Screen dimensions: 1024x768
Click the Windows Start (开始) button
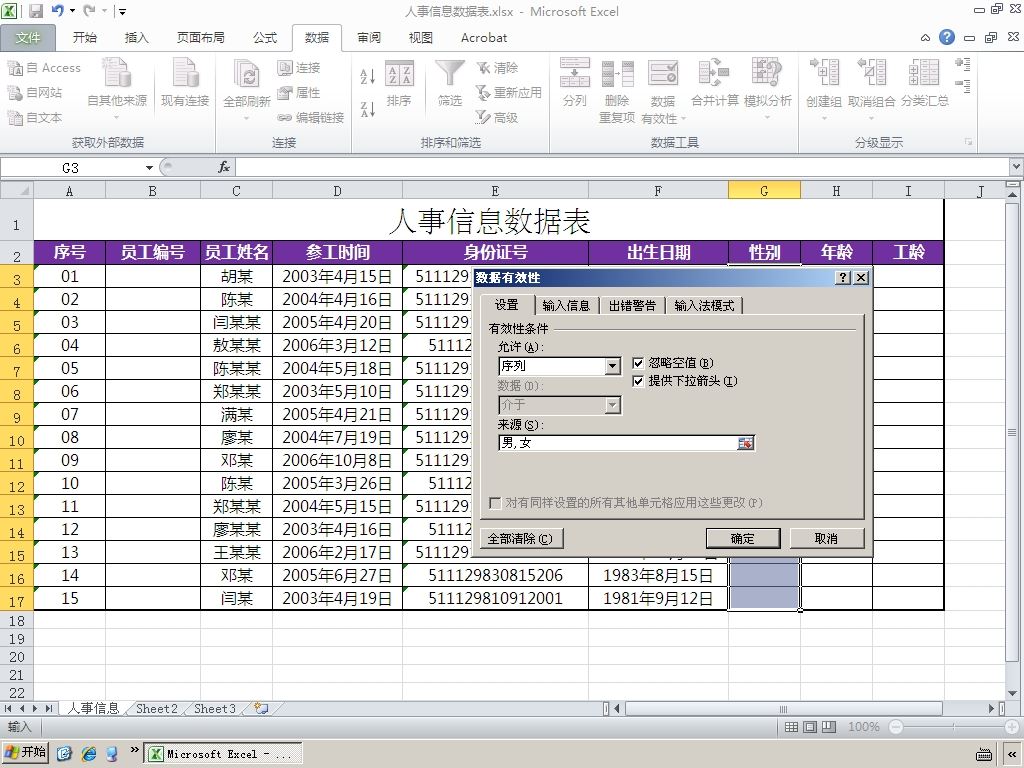[x=25, y=753]
